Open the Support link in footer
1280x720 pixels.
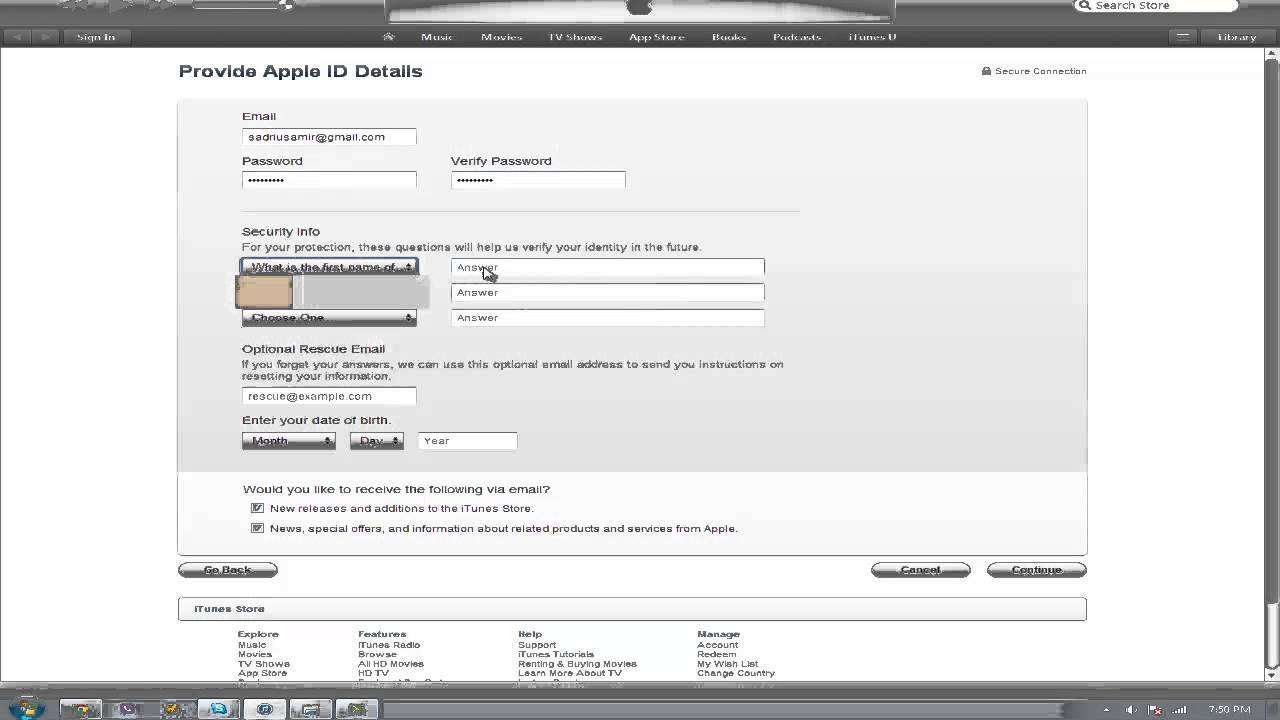point(537,645)
